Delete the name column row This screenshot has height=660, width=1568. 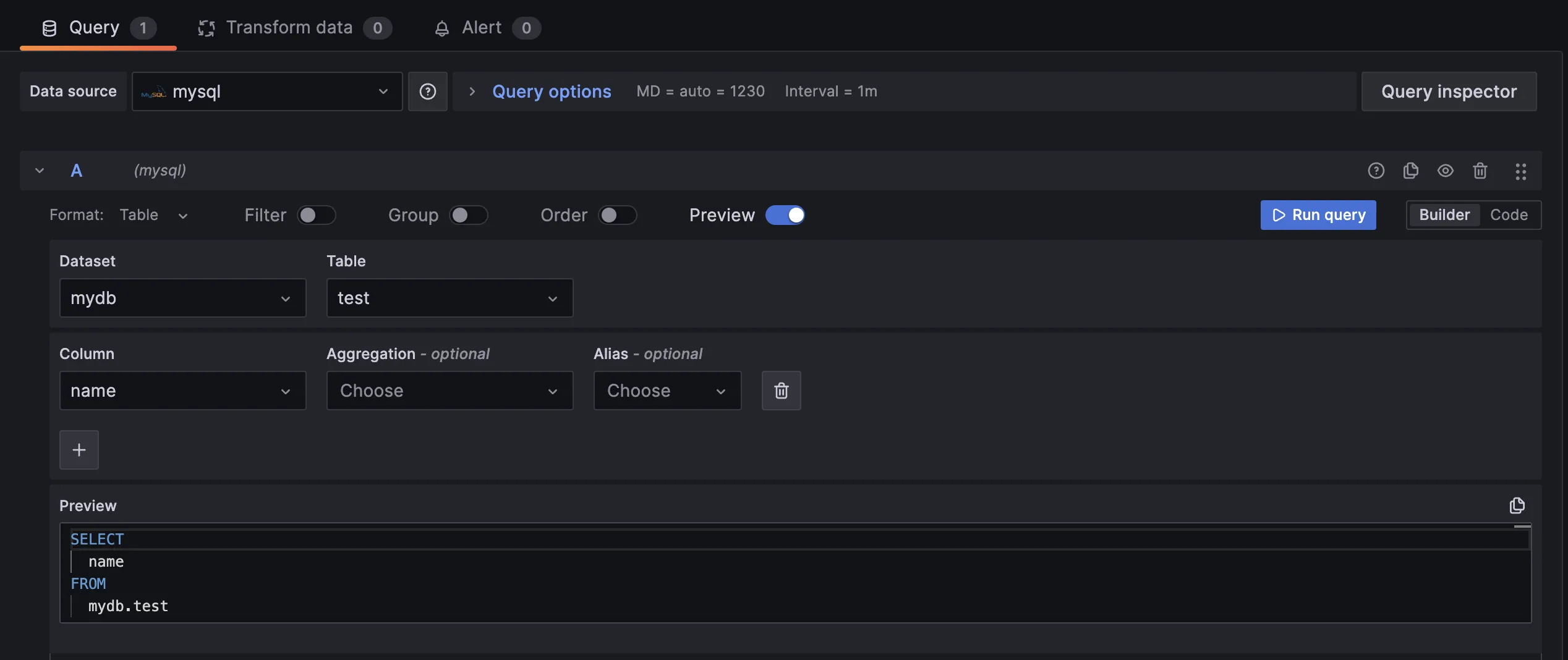781,391
